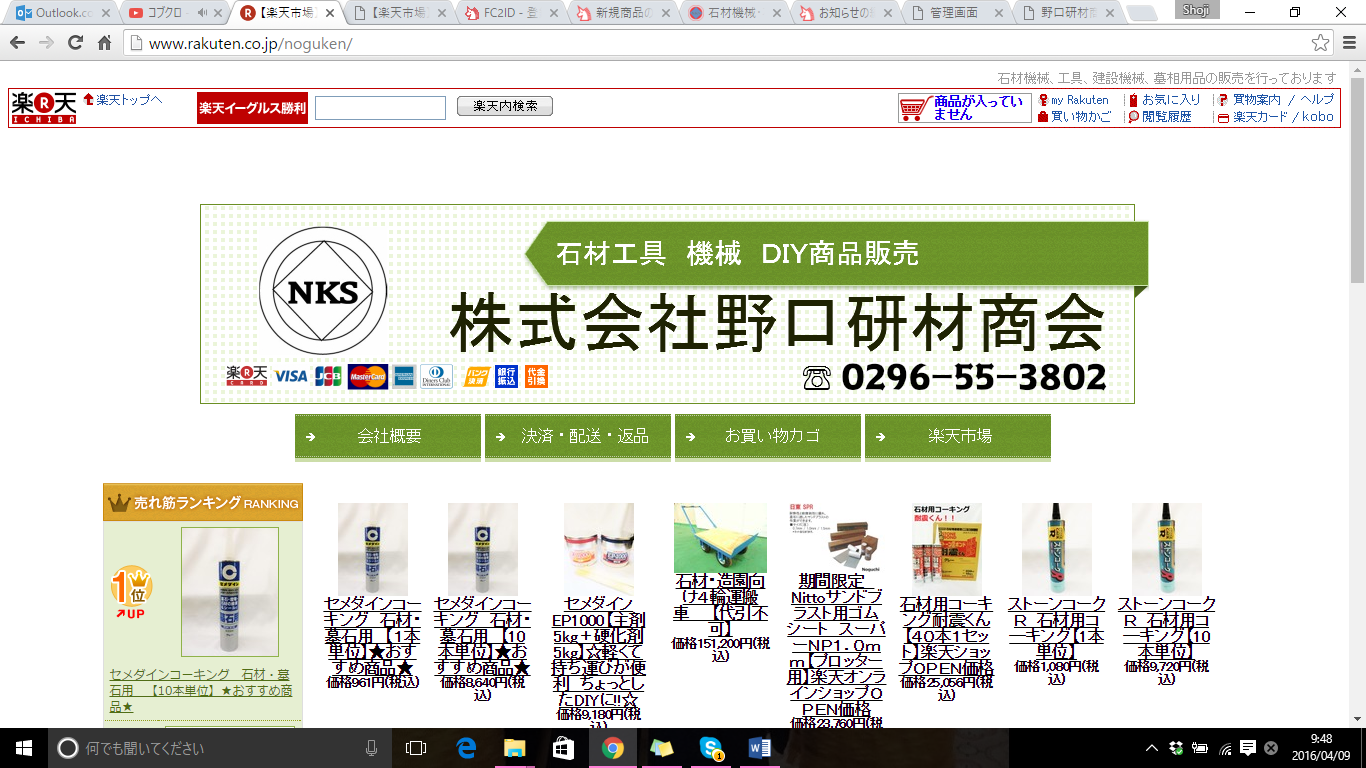1366x768 pixels.
Task: Open the 買い物かご header link
Action: pos(1081,117)
